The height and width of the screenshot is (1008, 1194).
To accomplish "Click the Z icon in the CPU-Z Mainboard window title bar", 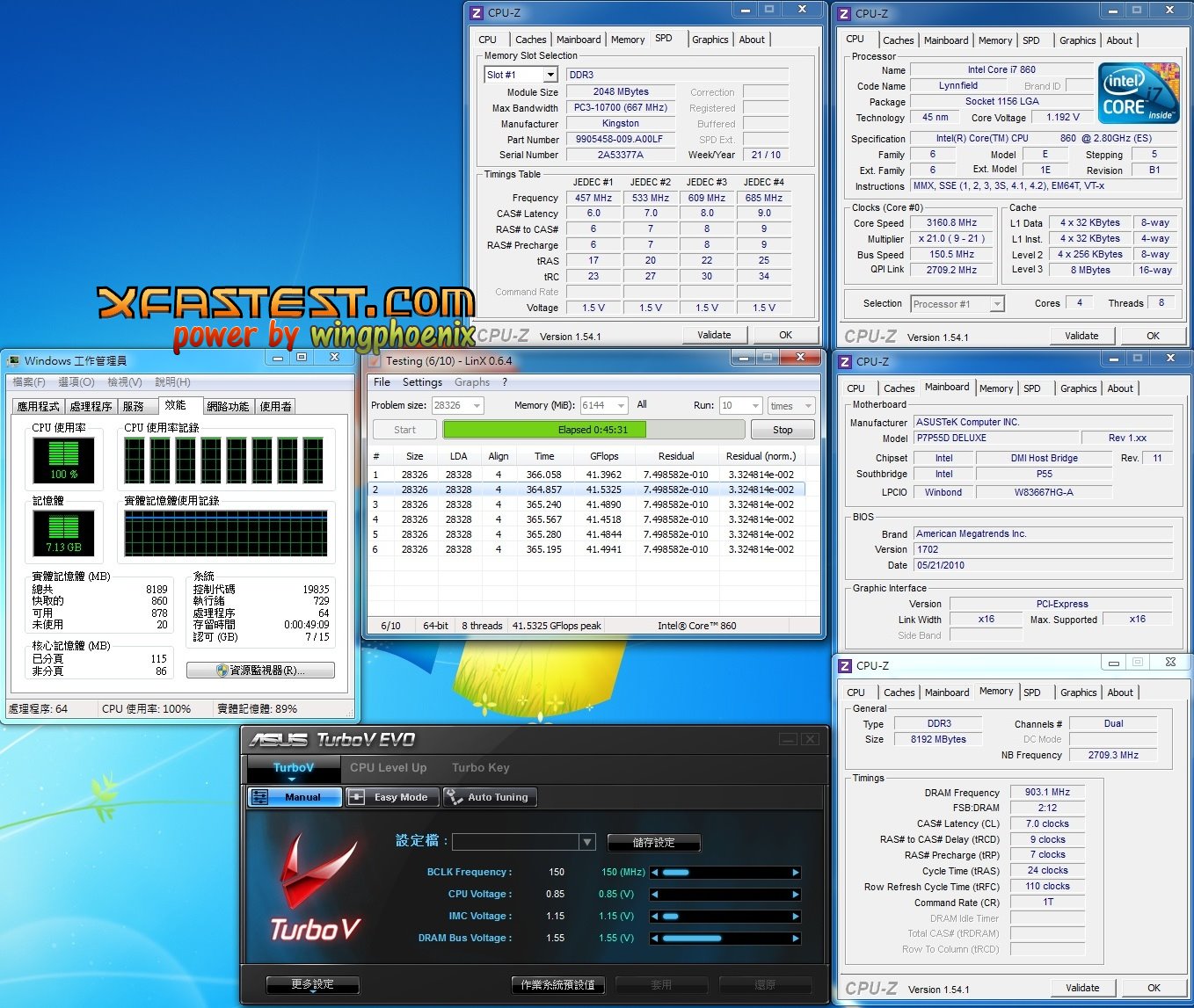I will [844, 361].
